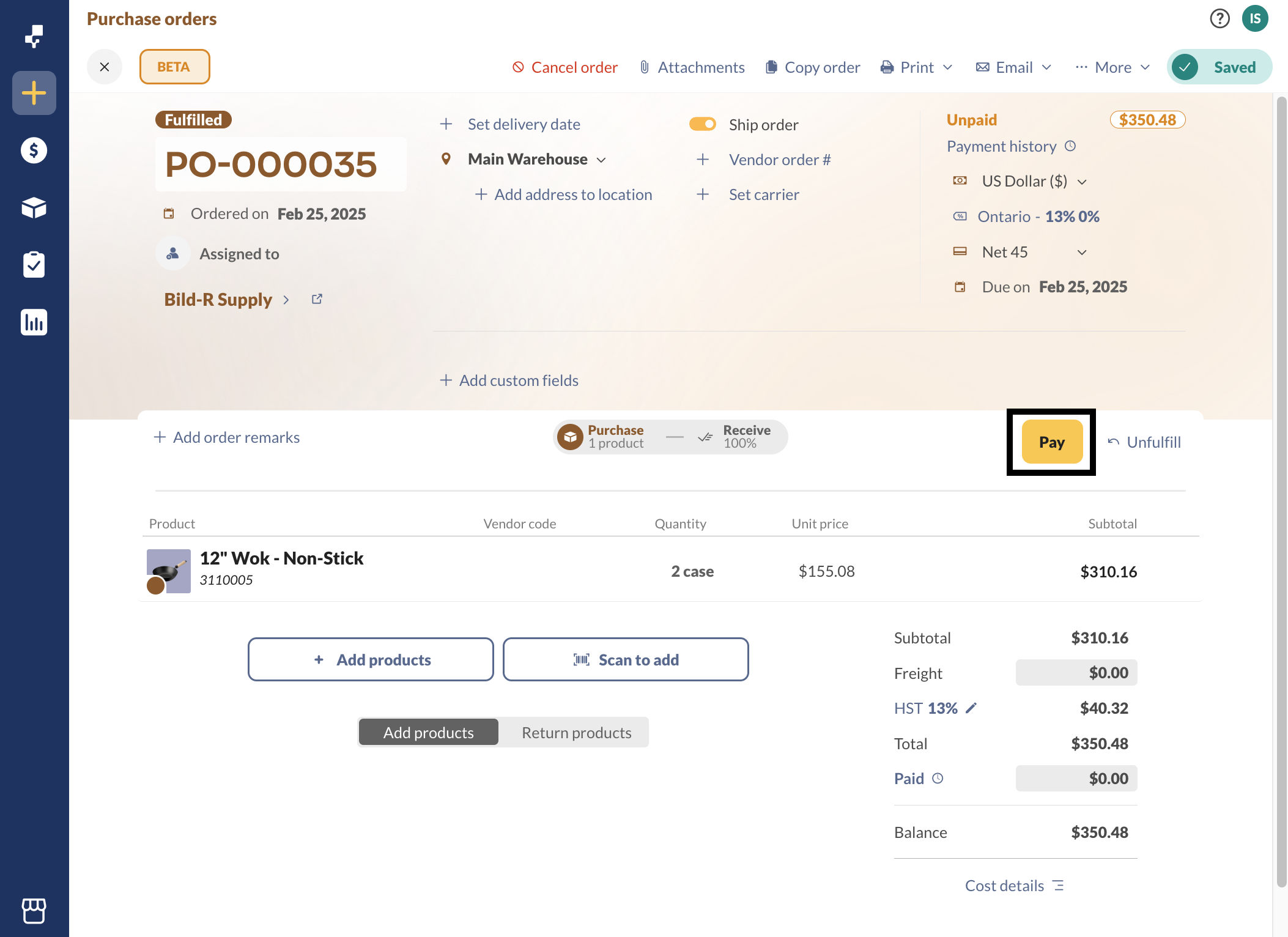Click the Cancel order link
1288x937 pixels.
(x=565, y=67)
